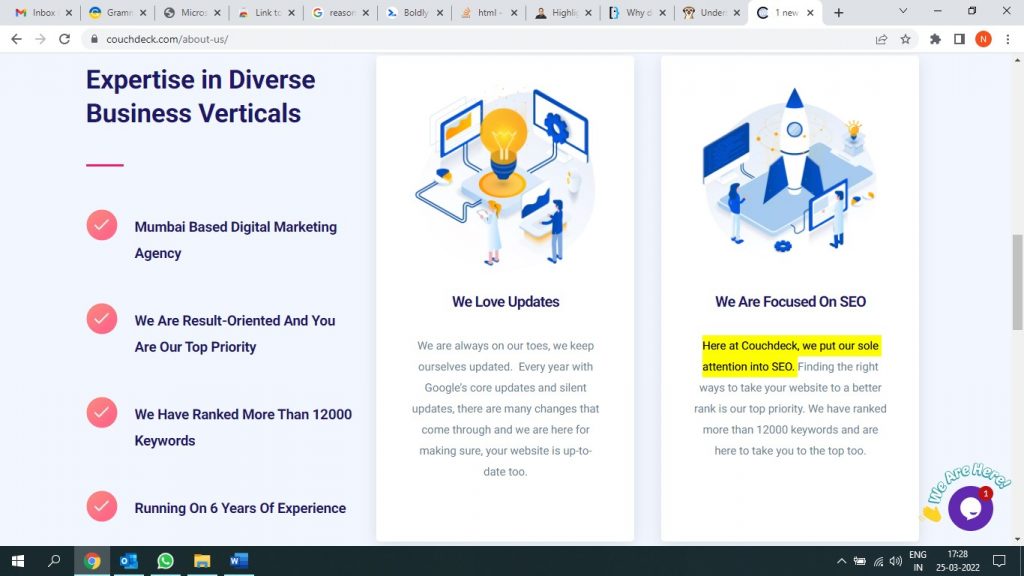1024x576 pixels.
Task: Close the html tab
Action: 514,12
